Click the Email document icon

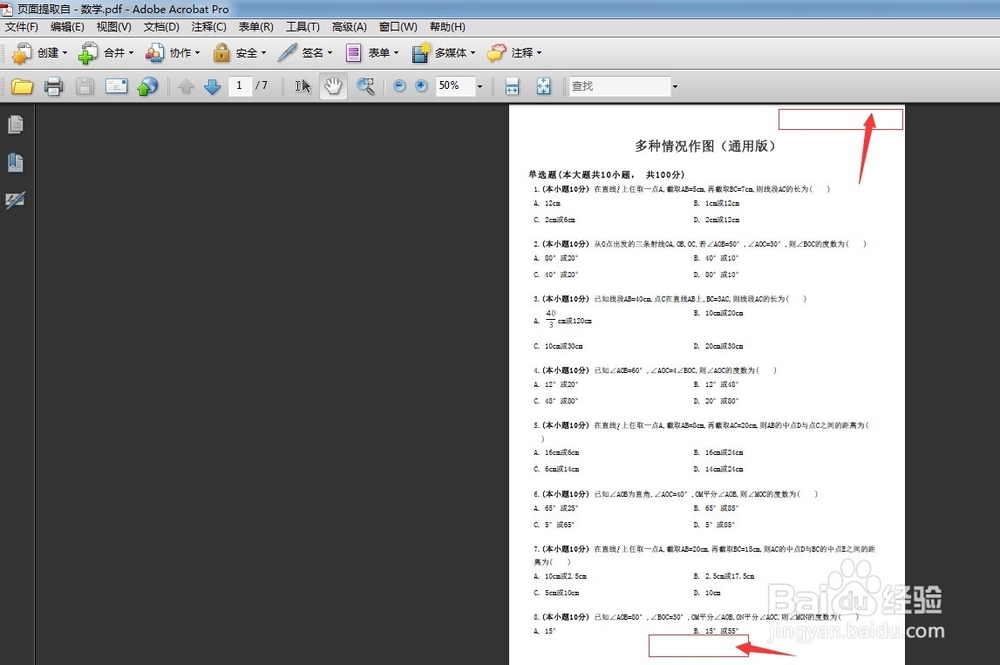[118, 86]
